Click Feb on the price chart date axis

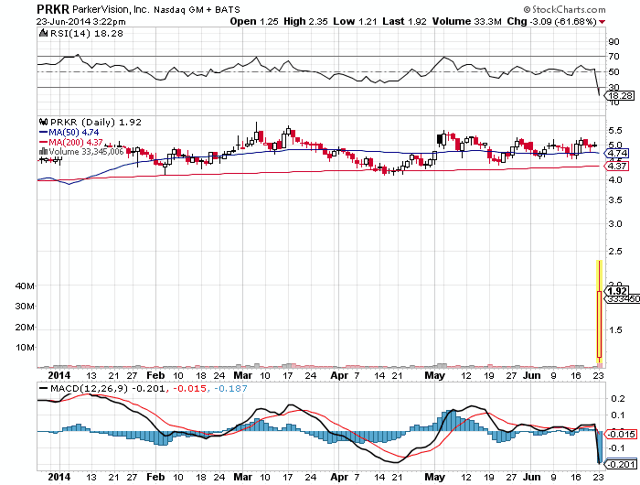click(x=156, y=376)
